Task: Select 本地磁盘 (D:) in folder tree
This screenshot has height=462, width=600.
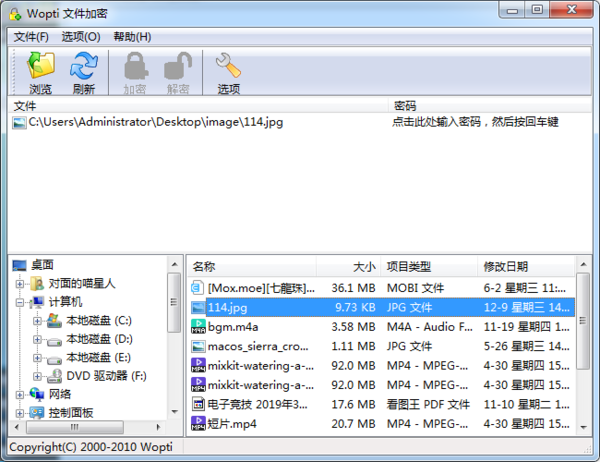Action: (98, 339)
